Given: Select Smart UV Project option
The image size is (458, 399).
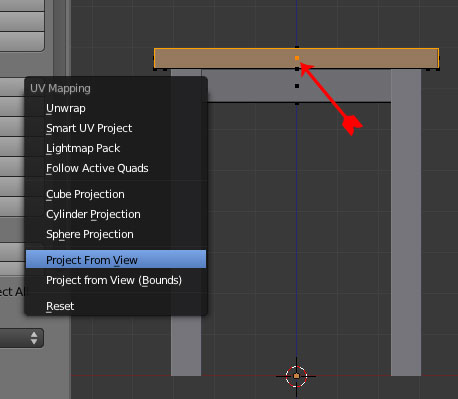Looking at the screenshot, I should [116, 128].
